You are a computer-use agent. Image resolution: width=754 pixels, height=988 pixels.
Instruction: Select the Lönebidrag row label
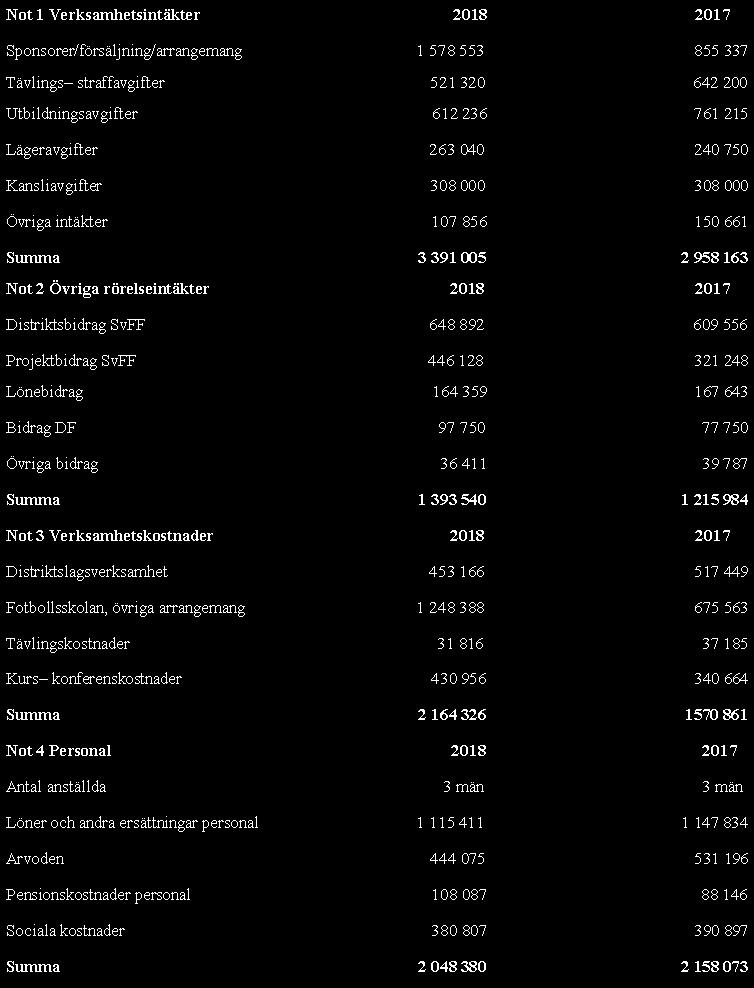pyautogui.click(x=44, y=392)
